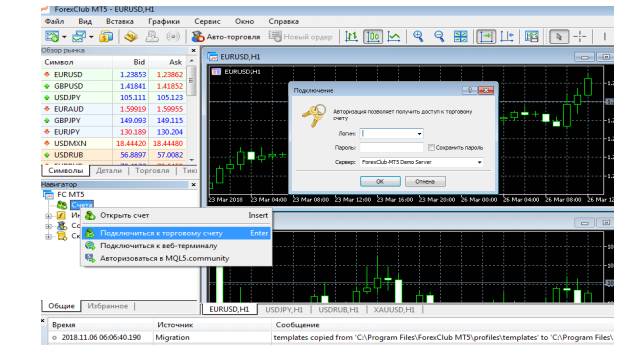This screenshot has height=360, width=640.
Task: Select the bar chart display icon
Action: [351, 37]
